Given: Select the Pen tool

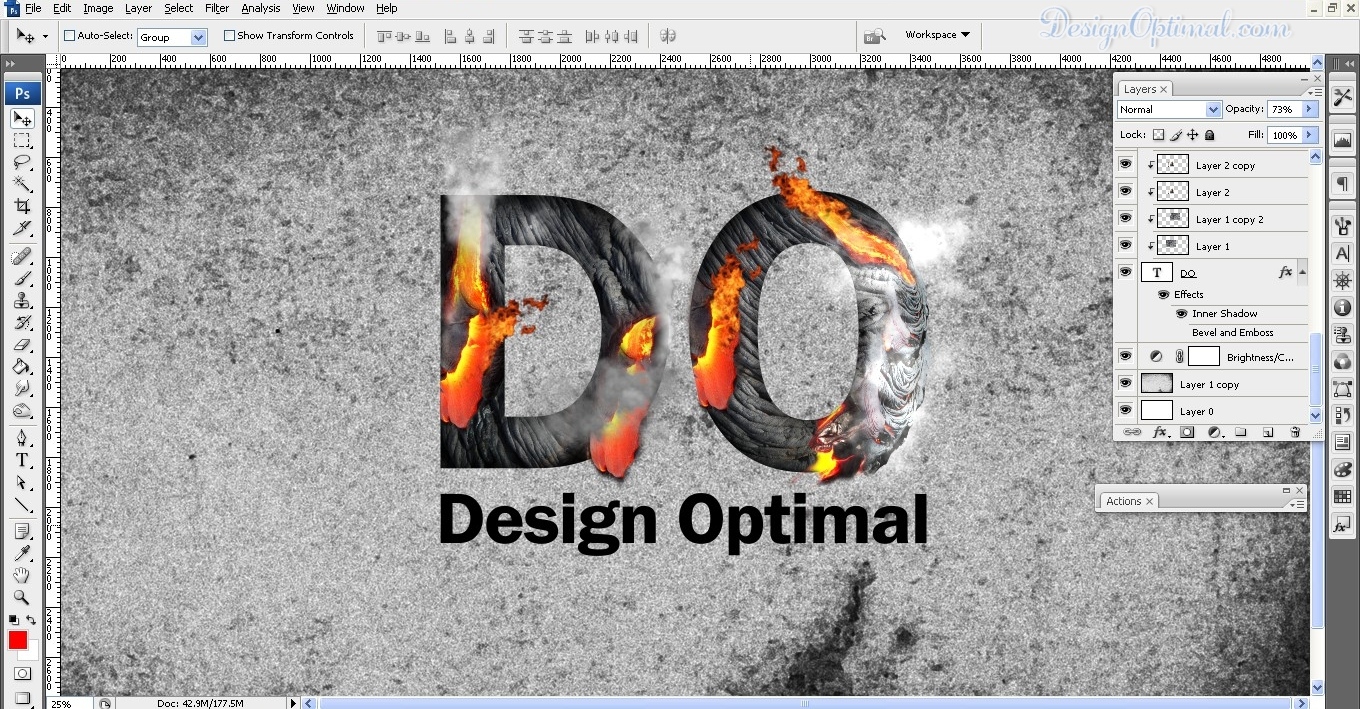Looking at the screenshot, I should pyautogui.click(x=22, y=438).
